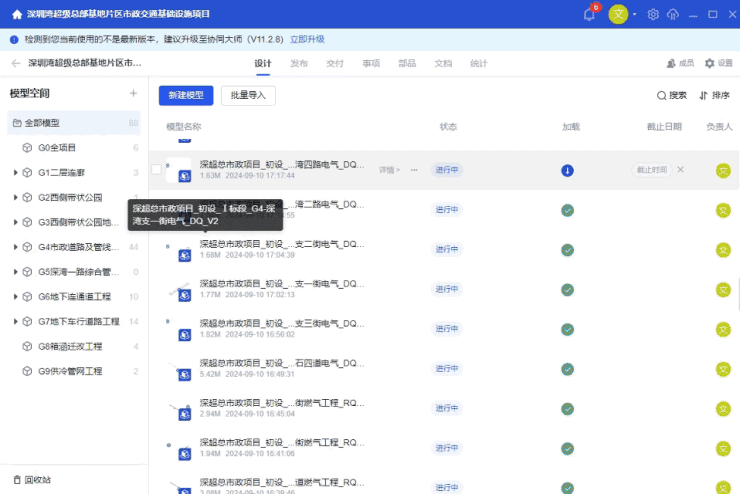Click the home icon in title bar
Viewport: 740px width, 494px height.
tap(17, 14)
